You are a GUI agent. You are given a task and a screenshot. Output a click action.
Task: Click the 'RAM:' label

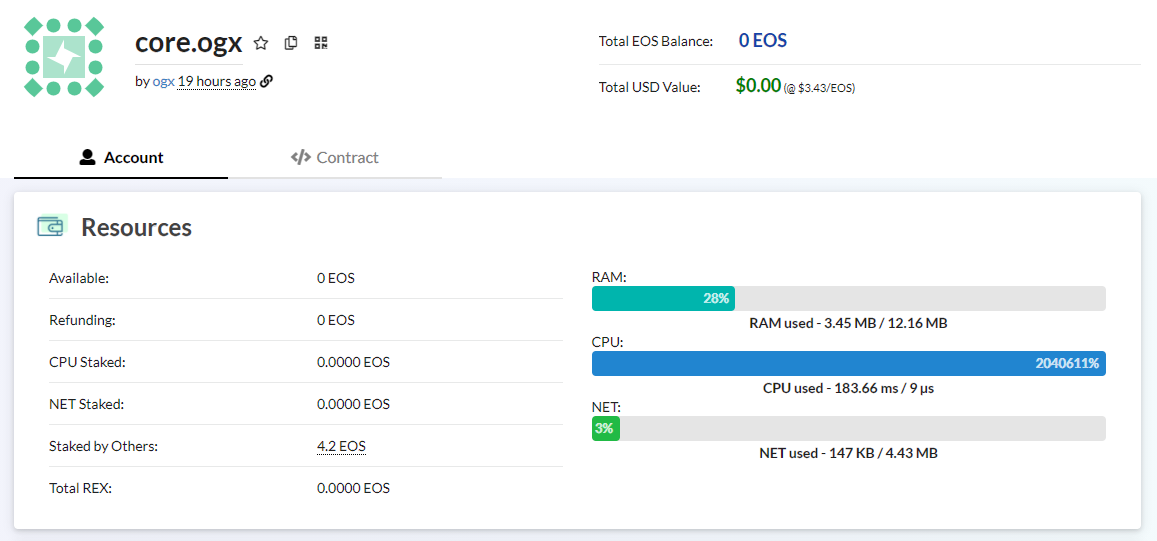click(609, 278)
